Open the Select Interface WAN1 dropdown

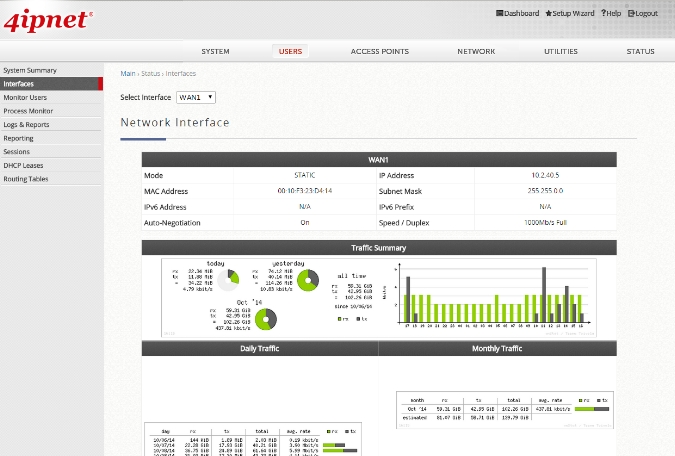click(x=196, y=97)
